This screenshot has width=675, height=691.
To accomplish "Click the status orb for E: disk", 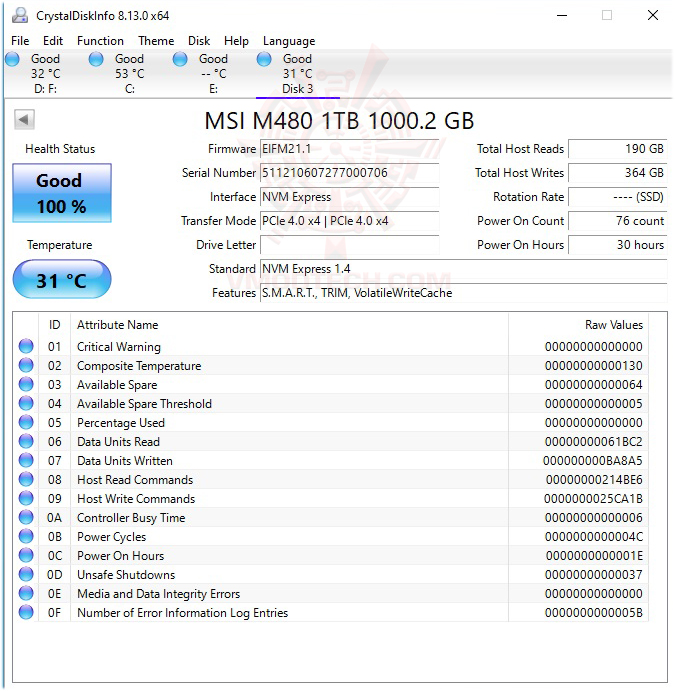I will click(x=180, y=59).
